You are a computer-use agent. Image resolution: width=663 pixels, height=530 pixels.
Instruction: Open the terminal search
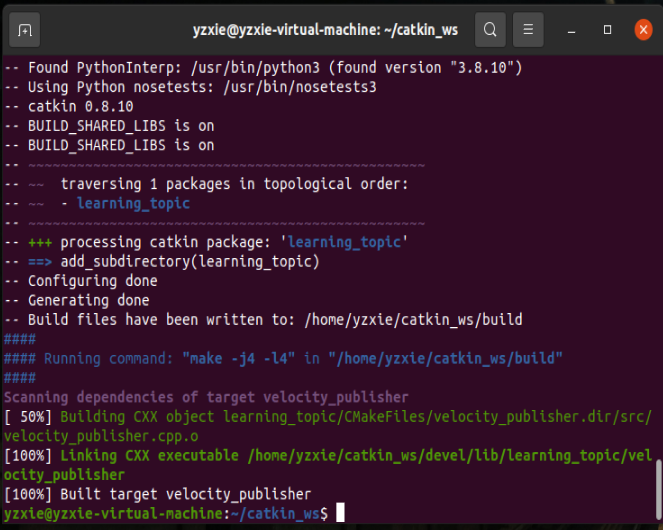[490, 30]
